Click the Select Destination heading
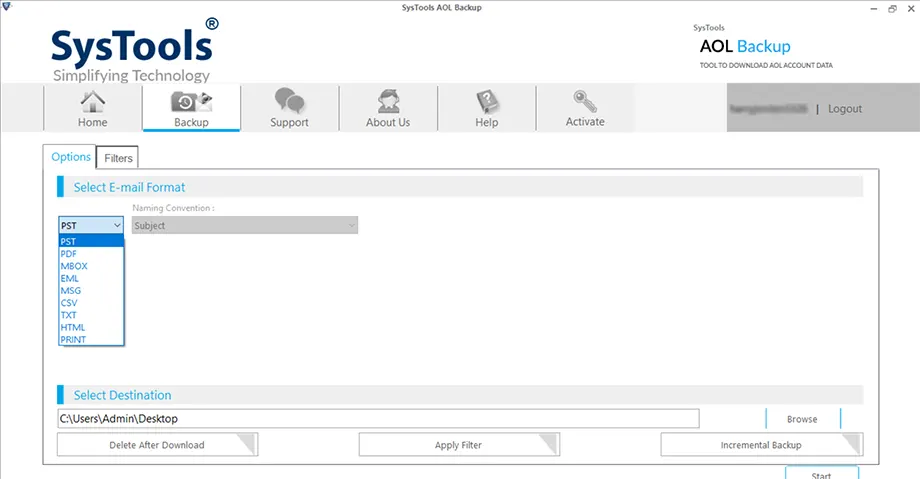 coord(122,395)
